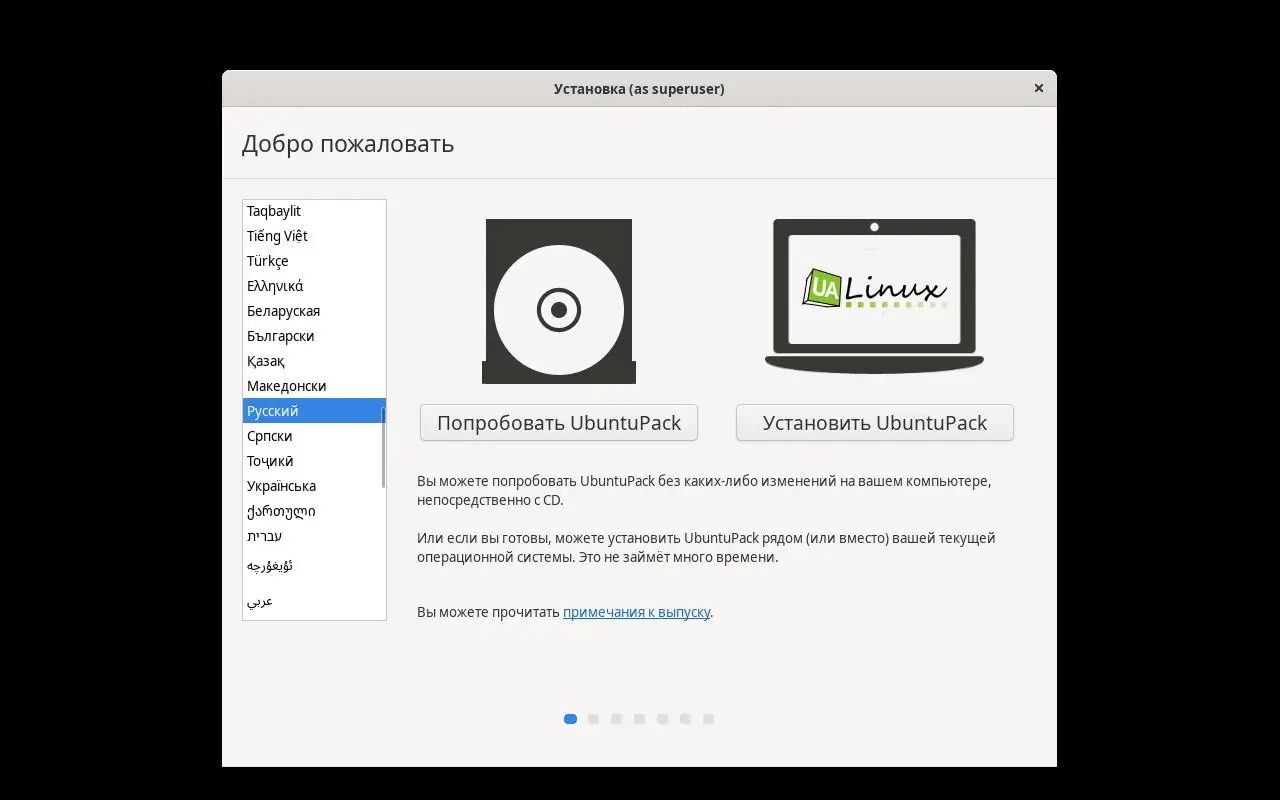Select عربي language
This screenshot has height=800, width=1280.
point(314,601)
